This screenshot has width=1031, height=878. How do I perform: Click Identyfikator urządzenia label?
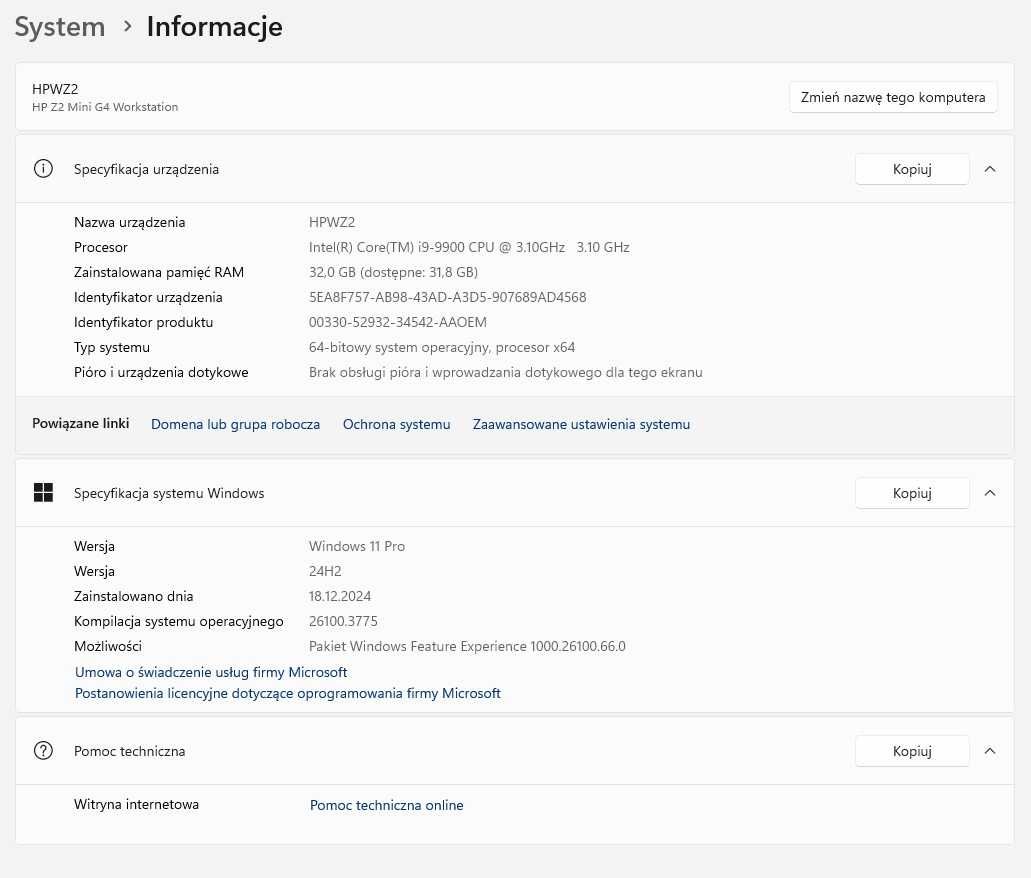(x=148, y=297)
